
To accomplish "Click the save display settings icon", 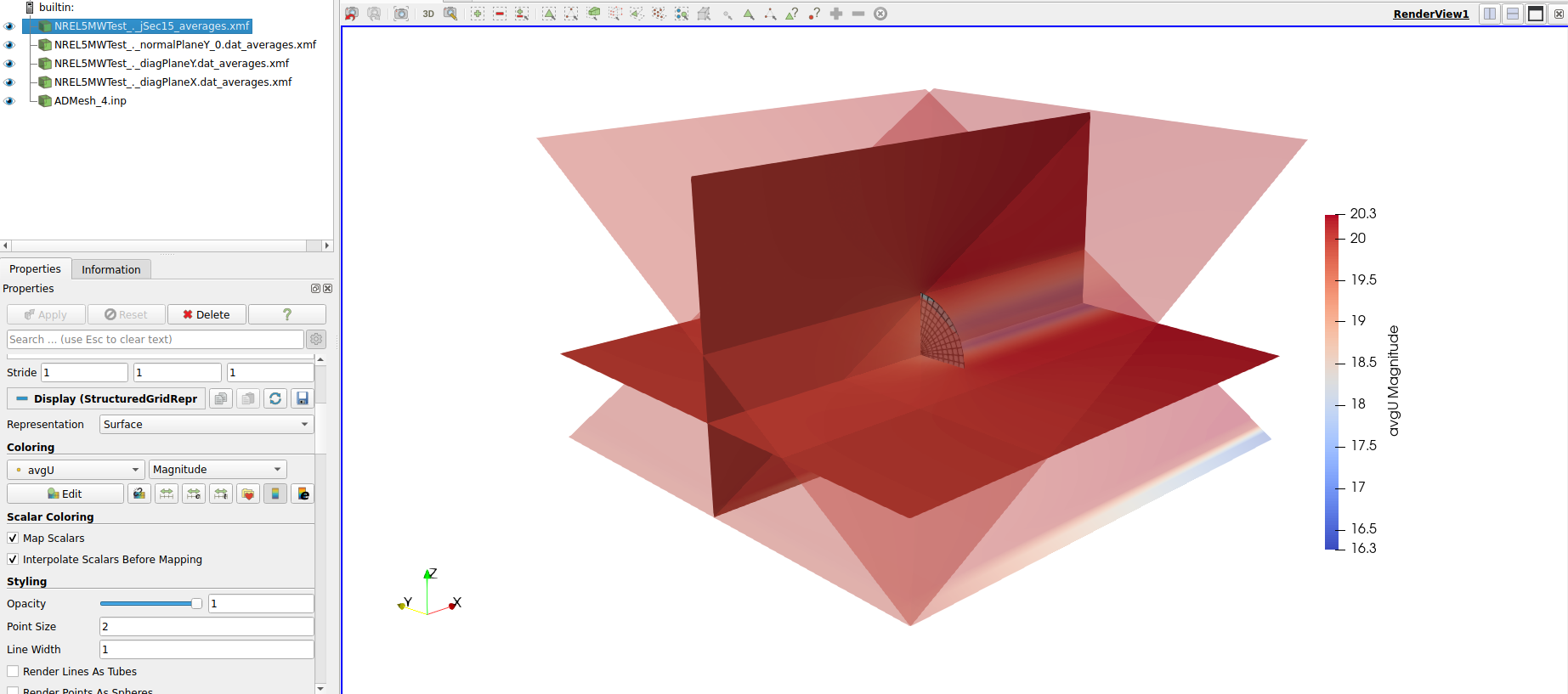I will [x=302, y=398].
